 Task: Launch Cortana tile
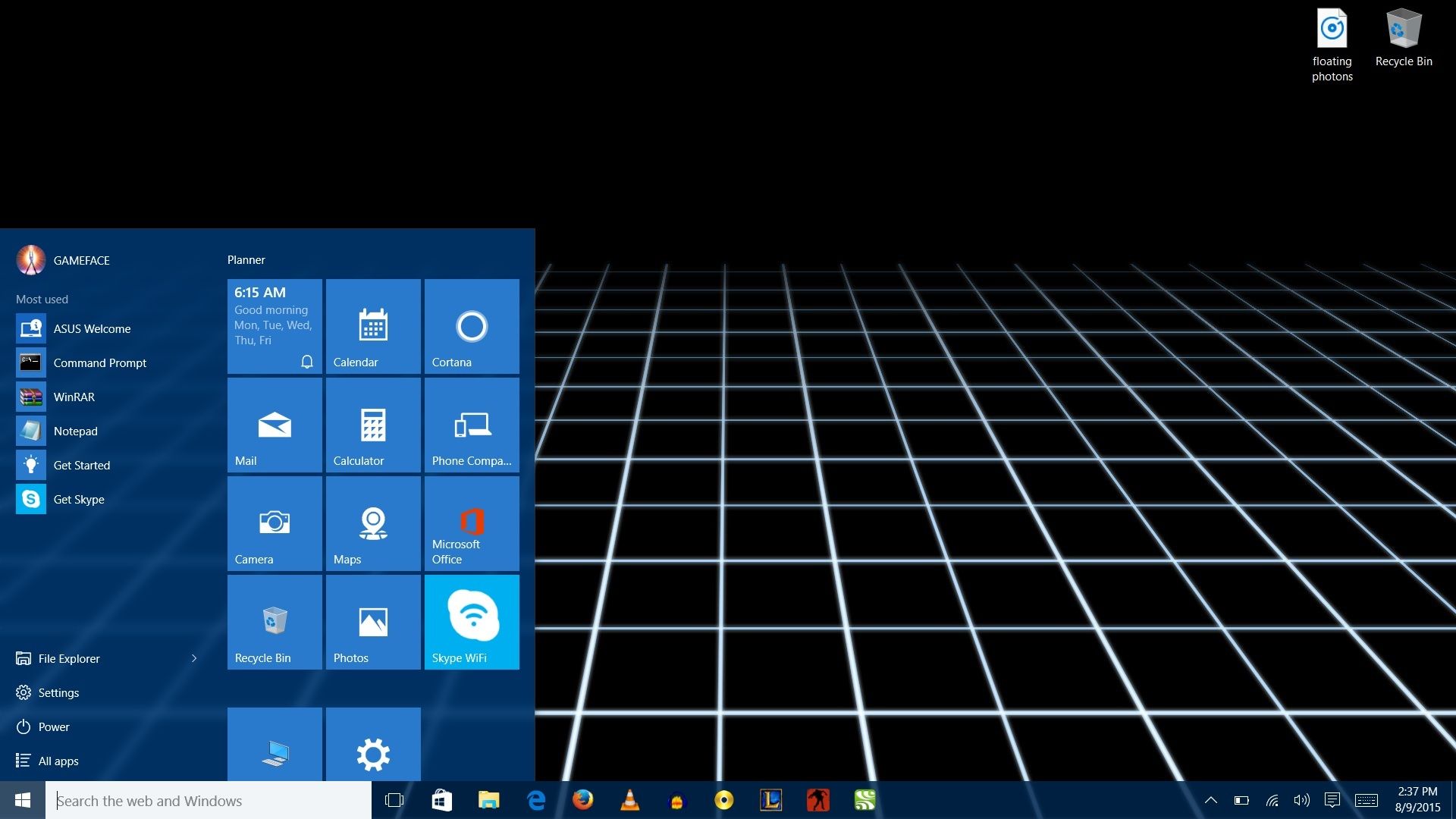click(471, 325)
